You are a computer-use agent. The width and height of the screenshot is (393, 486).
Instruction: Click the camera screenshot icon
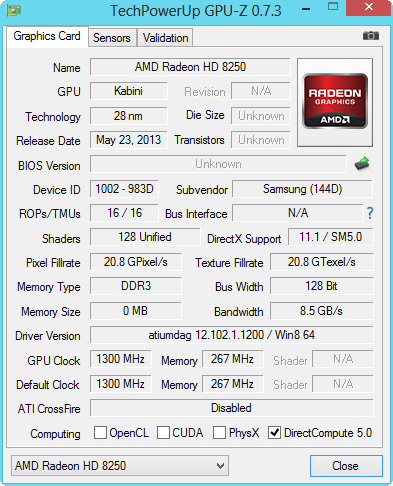[371, 35]
